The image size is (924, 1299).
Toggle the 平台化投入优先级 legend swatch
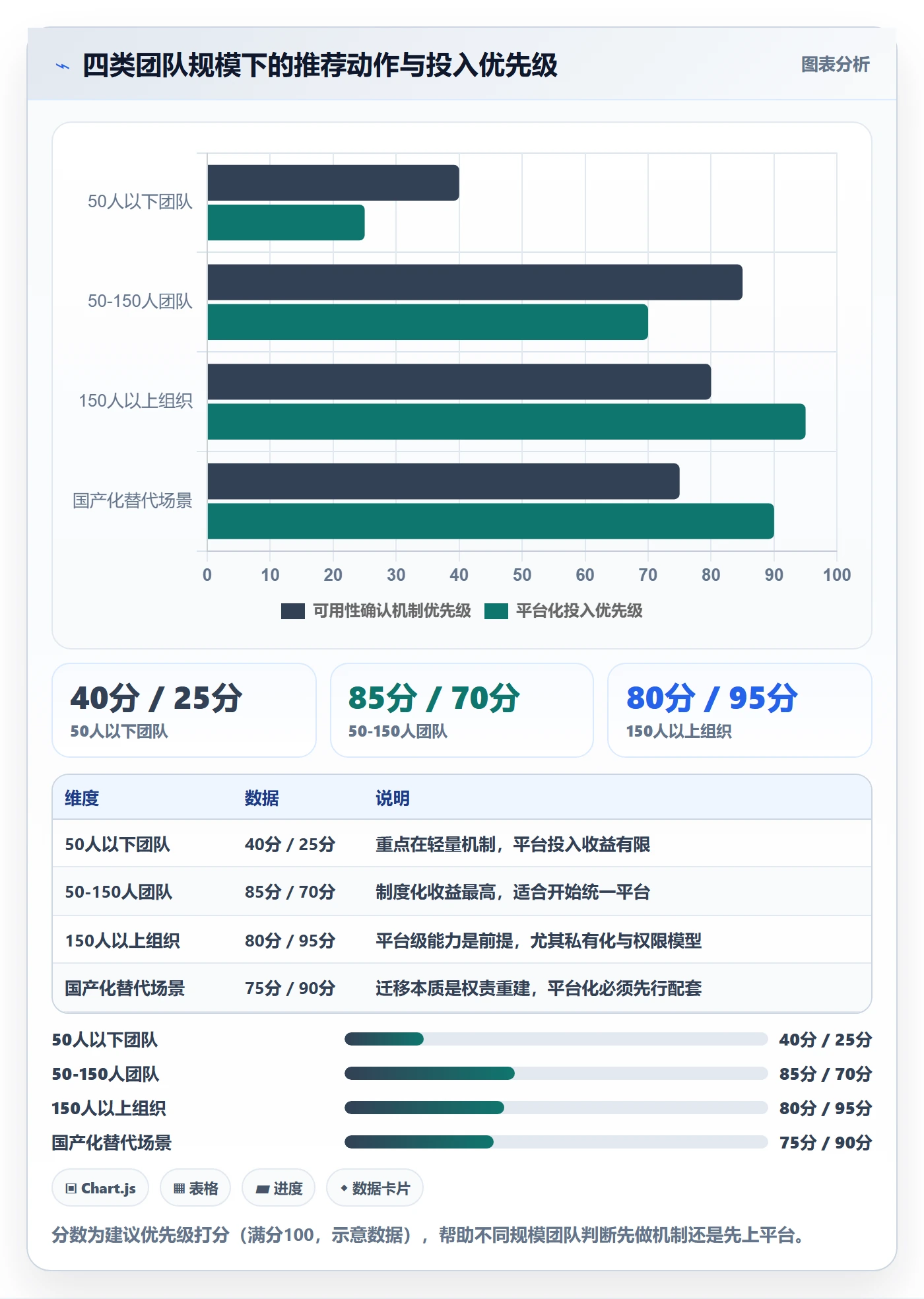496,611
